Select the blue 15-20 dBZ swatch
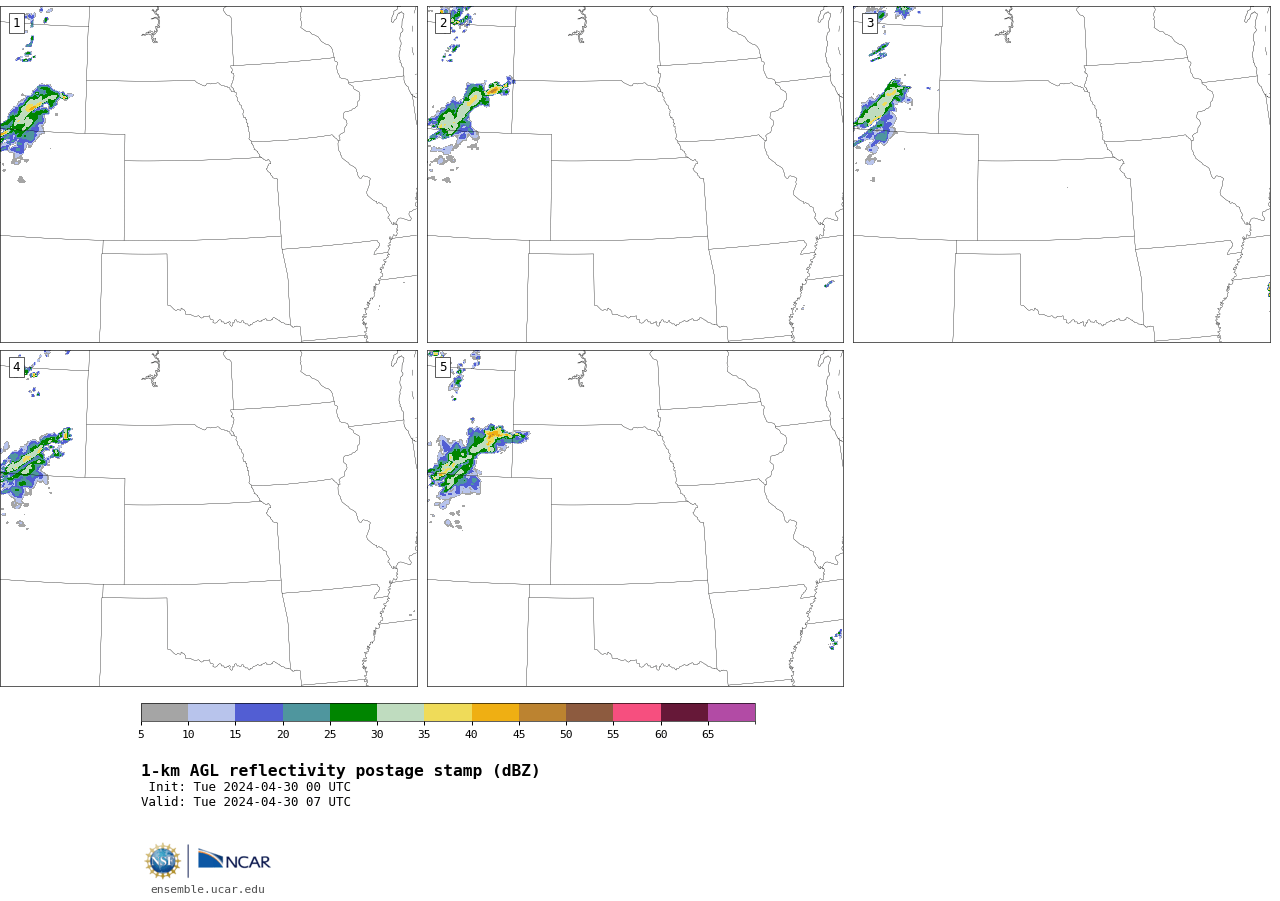Screen dimensions: 1280x901 tap(259, 712)
